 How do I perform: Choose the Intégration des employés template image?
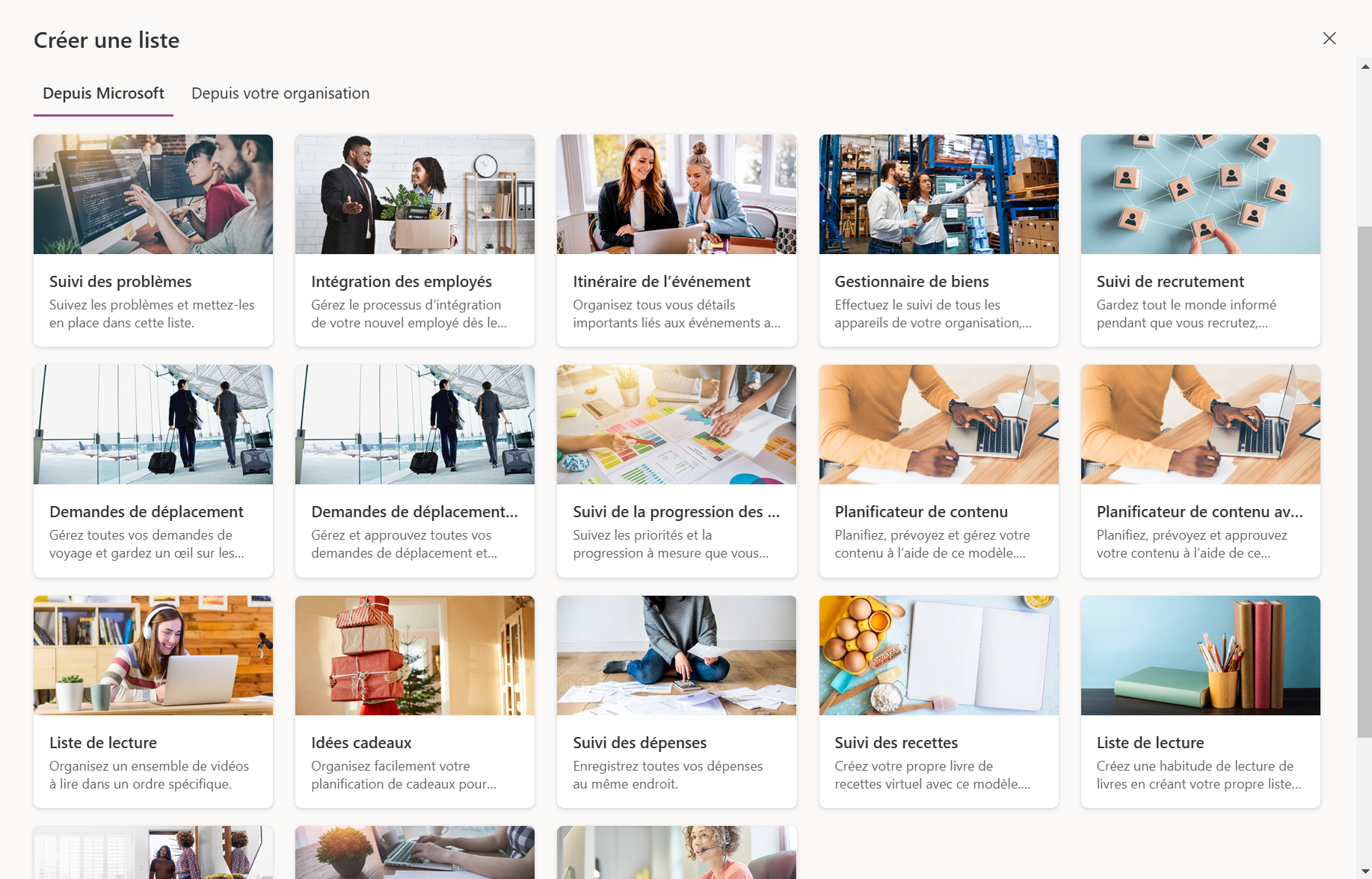pyautogui.click(x=415, y=194)
